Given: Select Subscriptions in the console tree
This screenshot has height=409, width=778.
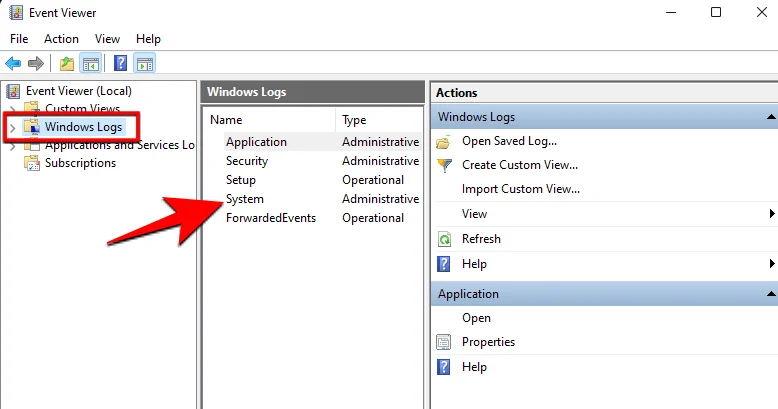Looking at the screenshot, I should point(80,163).
